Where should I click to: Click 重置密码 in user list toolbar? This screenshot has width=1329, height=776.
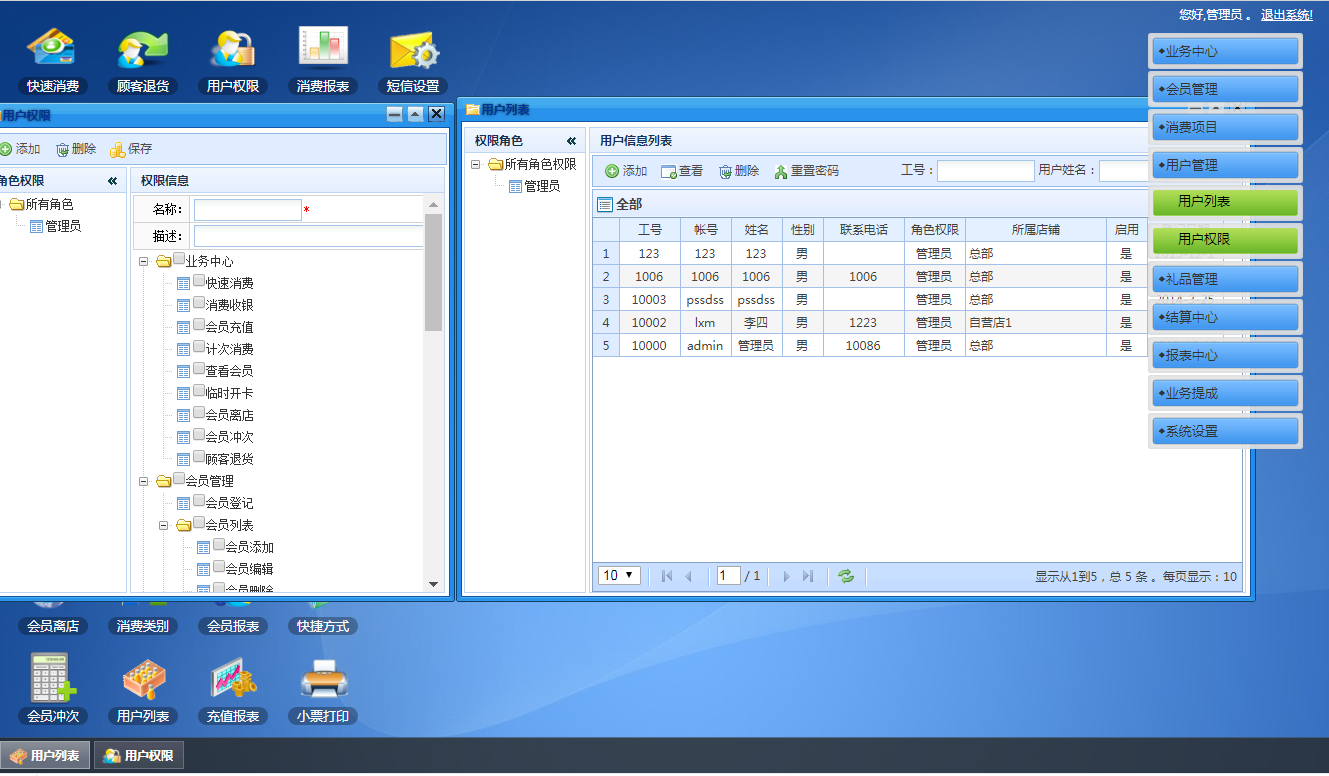pyautogui.click(x=807, y=171)
